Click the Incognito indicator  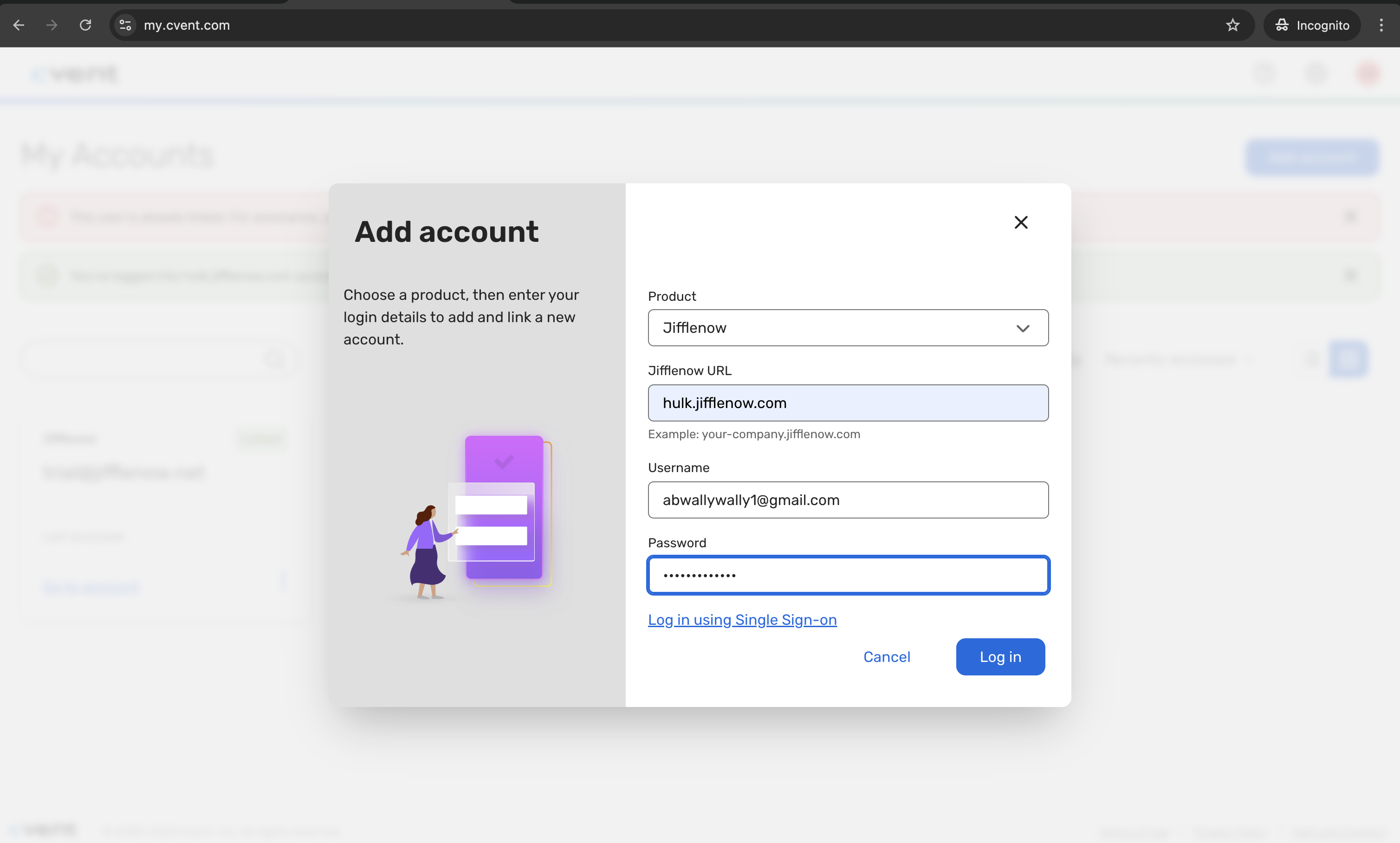(x=1311, y=25)
